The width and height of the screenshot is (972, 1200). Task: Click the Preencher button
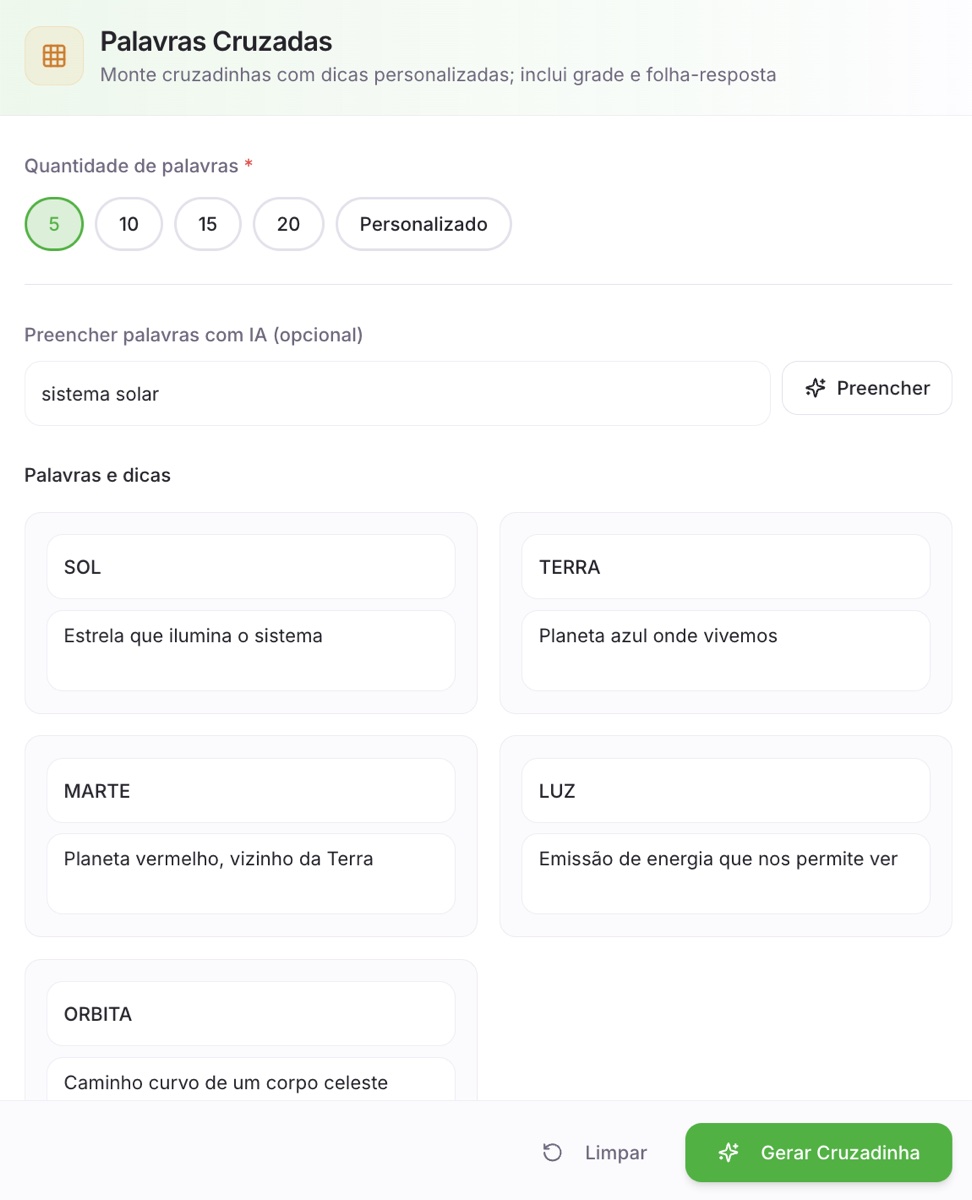867,388
